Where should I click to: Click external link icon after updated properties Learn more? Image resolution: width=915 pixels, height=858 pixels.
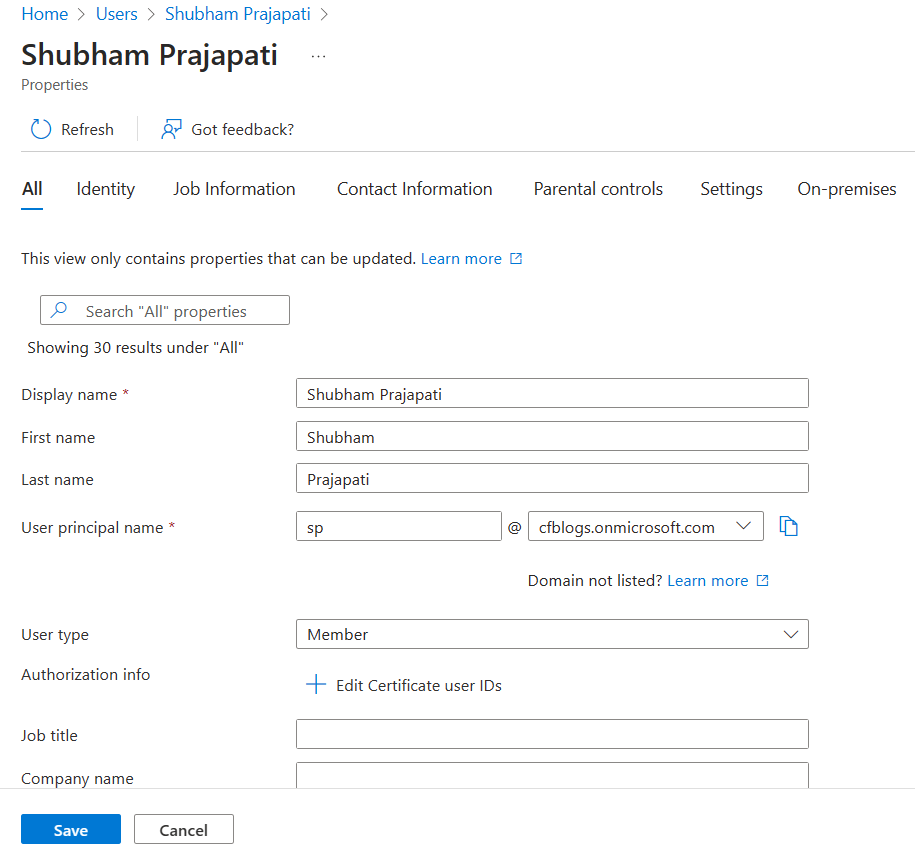[x=516, y=259]
